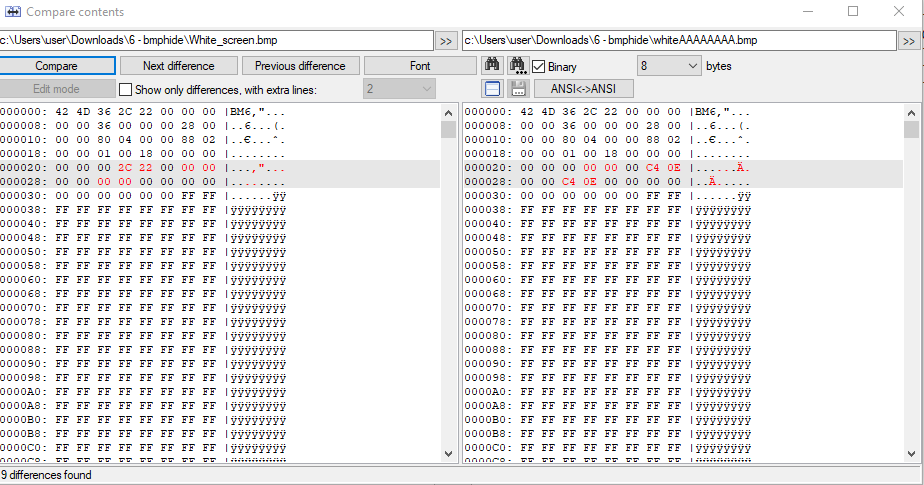924x485 pixels.
Task: Click left pane offset 000030 row
Action: click(220, 196)
